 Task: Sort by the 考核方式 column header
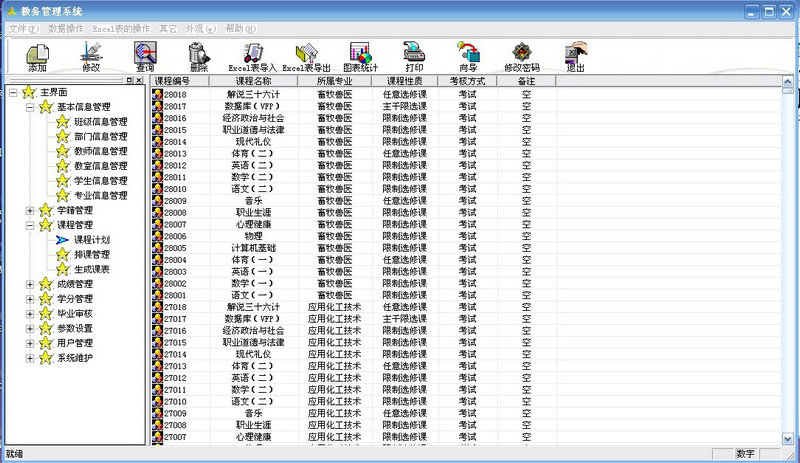click(x=467, y=81)
